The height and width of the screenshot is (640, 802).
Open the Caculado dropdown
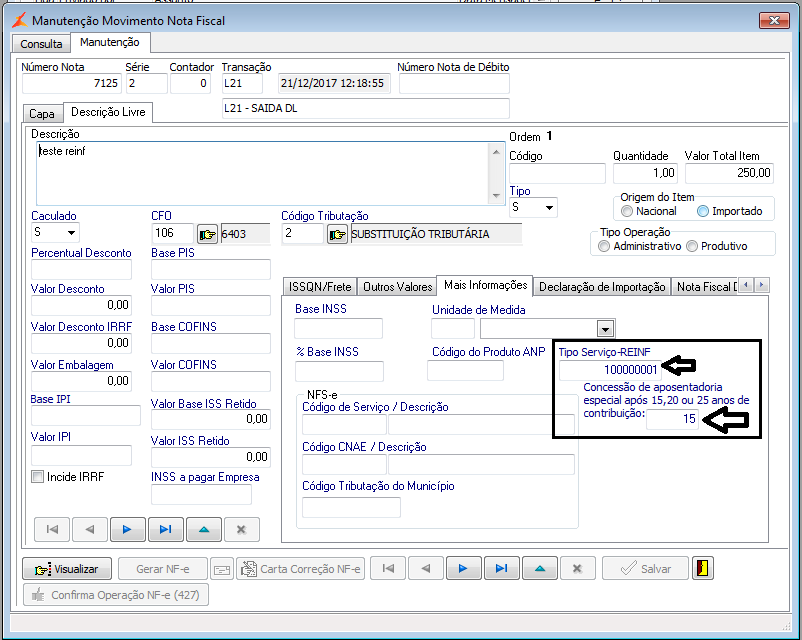click(71, 234)
